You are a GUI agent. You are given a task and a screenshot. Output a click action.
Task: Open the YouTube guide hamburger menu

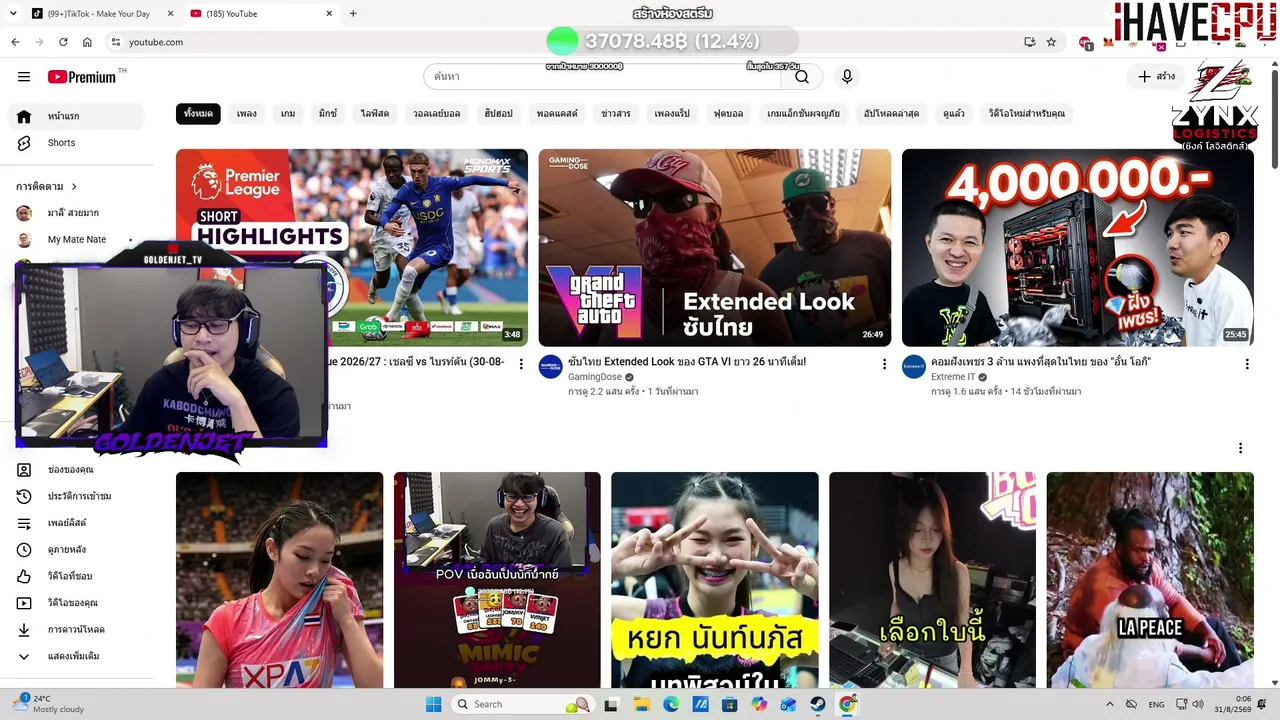pyautogui.click(x=24, y=77)
